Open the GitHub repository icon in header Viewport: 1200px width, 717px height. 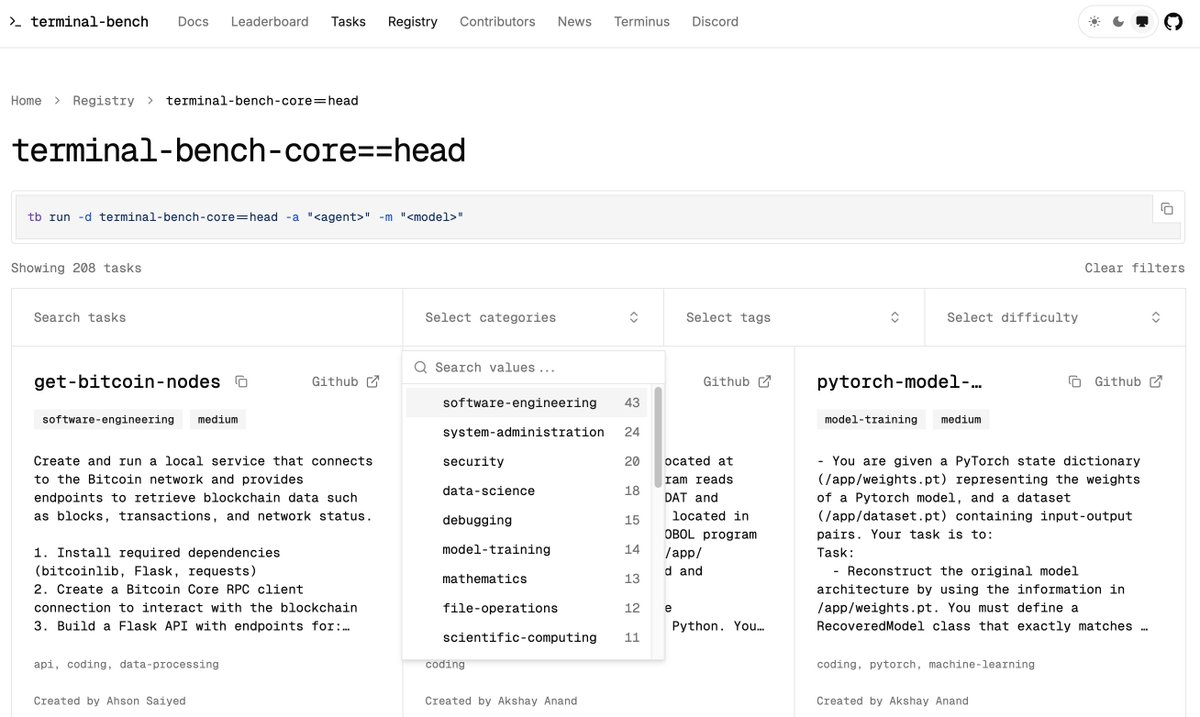[x=1172, y=22]
